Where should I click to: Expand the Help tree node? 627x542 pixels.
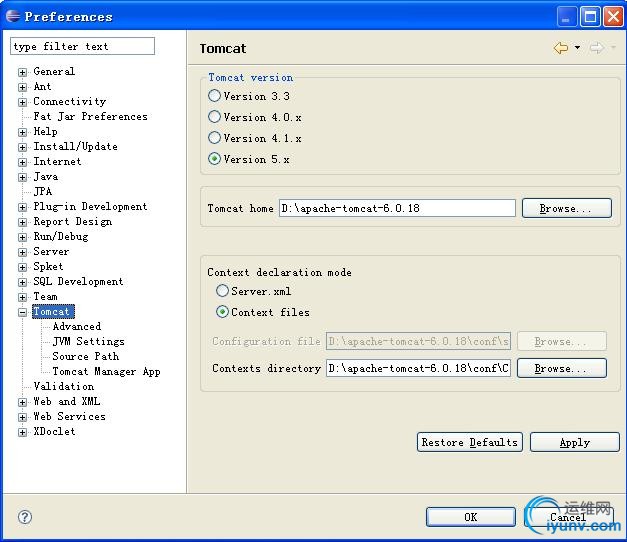(x=22, y=132)
